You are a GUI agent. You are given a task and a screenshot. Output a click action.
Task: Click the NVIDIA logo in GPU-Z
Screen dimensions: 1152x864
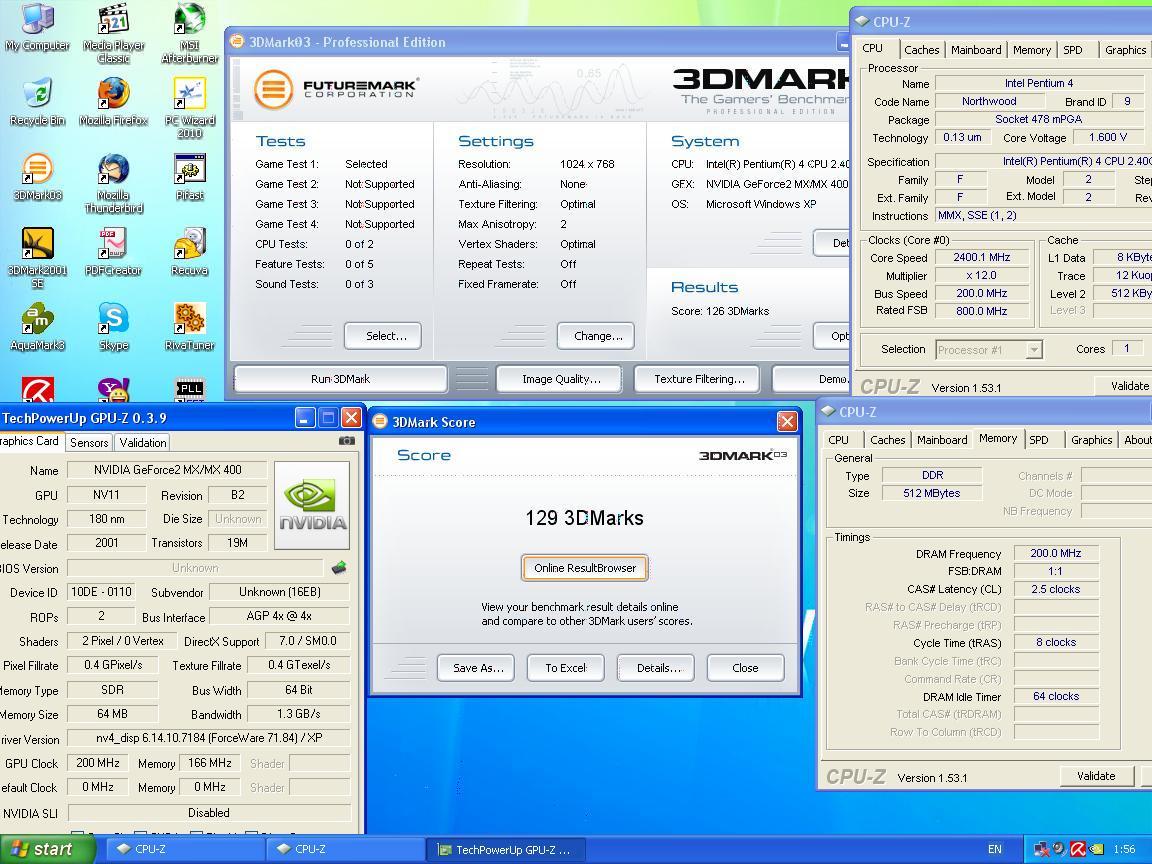(312, 505)
